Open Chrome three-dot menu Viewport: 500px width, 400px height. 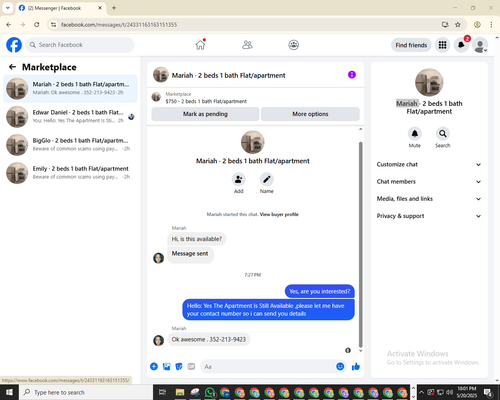click(491, 25)
